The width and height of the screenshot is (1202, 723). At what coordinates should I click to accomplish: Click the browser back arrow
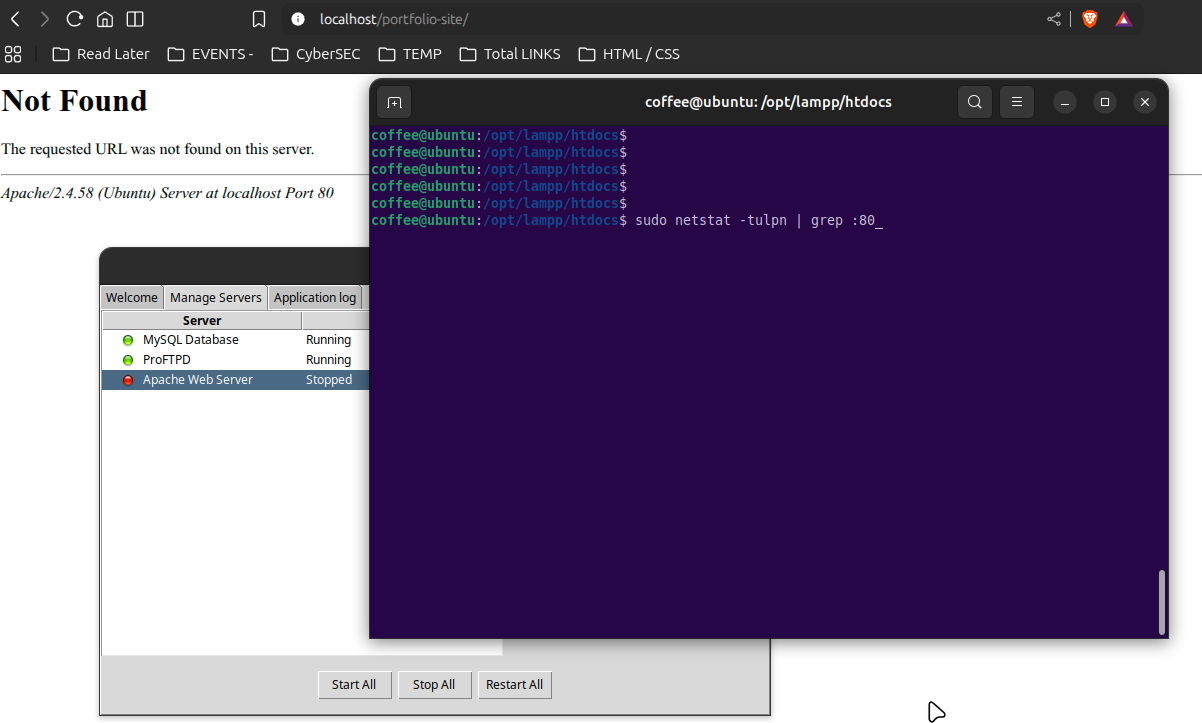15,19
